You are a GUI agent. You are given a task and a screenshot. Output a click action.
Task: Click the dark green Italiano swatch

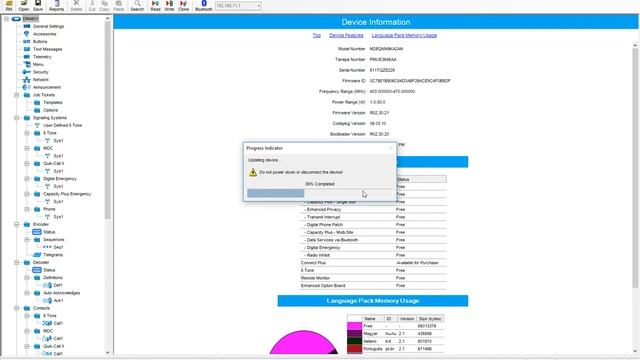pos(354,341)
